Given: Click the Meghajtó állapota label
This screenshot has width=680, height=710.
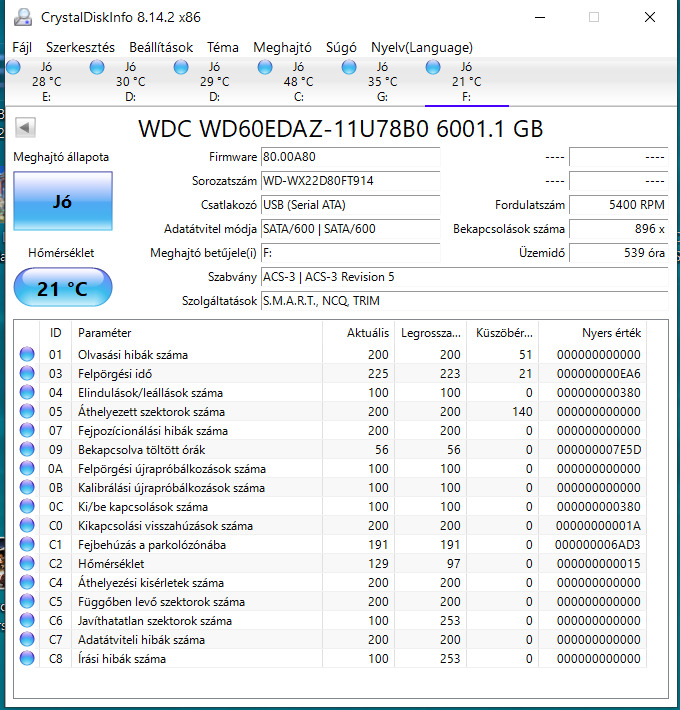Looking at the screenshot, I should [61, 157].
